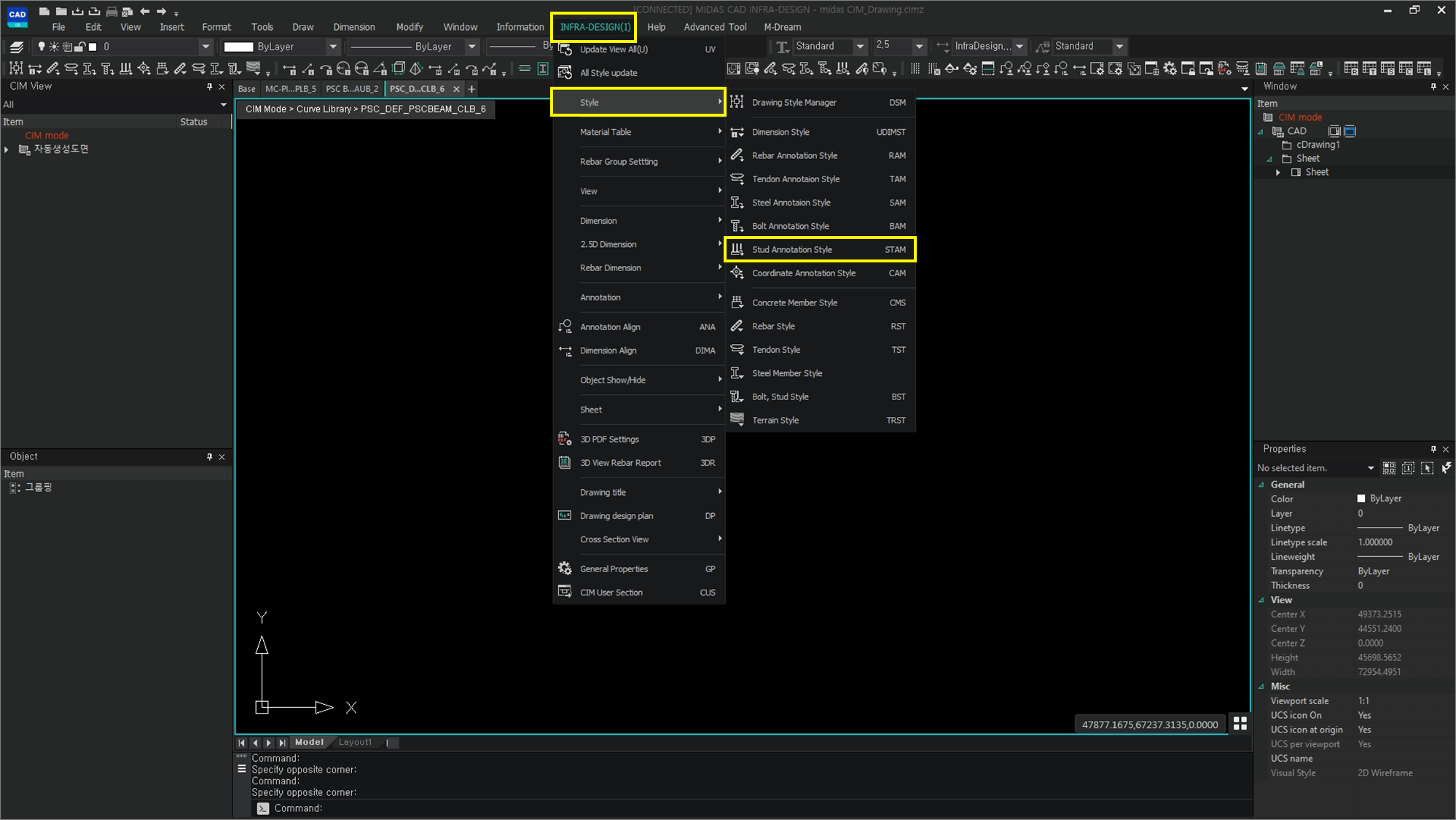This screenshot has height=820, width=1456.
Task: Click the Command input field
Action: coord(751,808)
